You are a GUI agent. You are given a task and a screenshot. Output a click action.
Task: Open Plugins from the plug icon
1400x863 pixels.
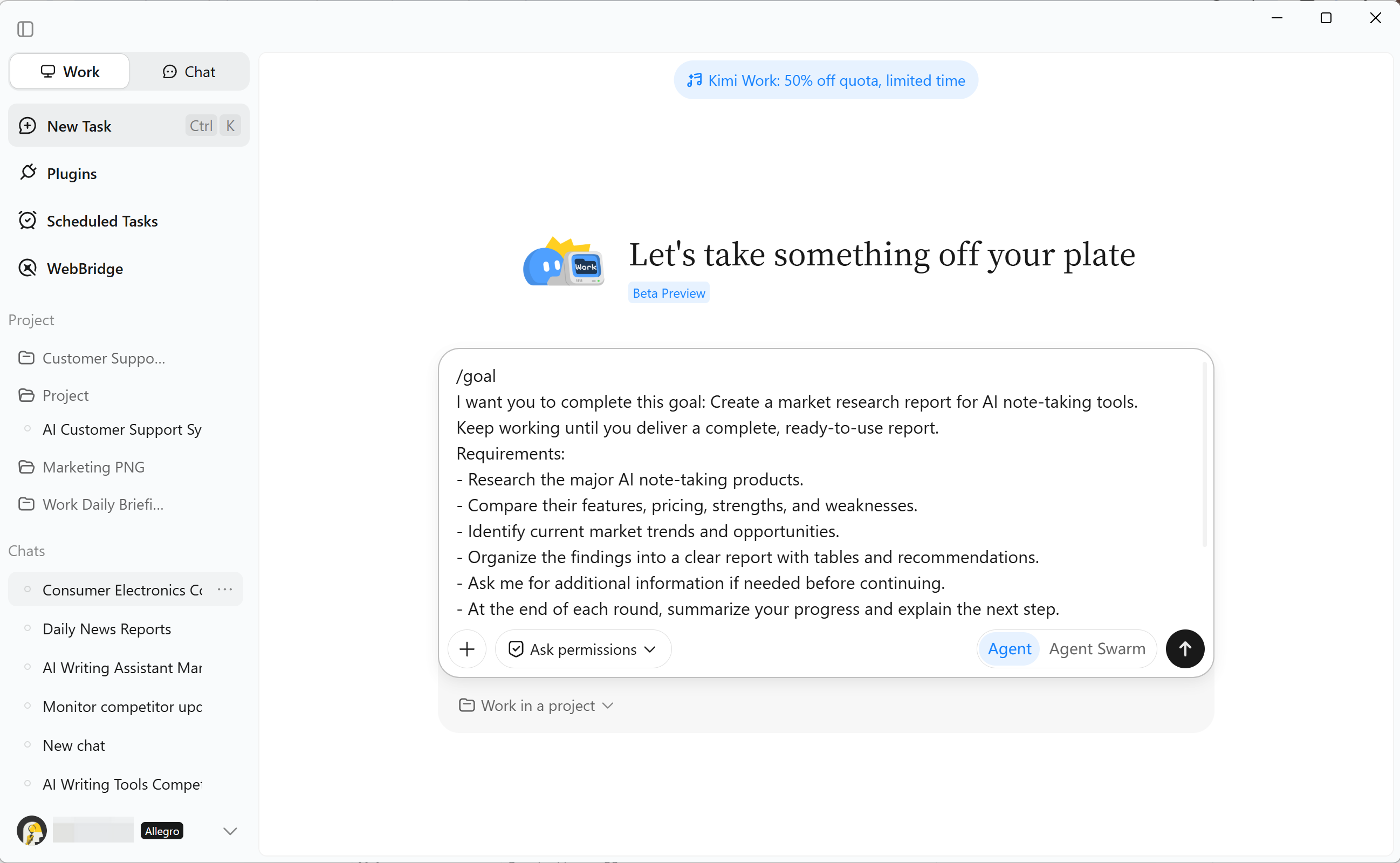tap(28, 173)
